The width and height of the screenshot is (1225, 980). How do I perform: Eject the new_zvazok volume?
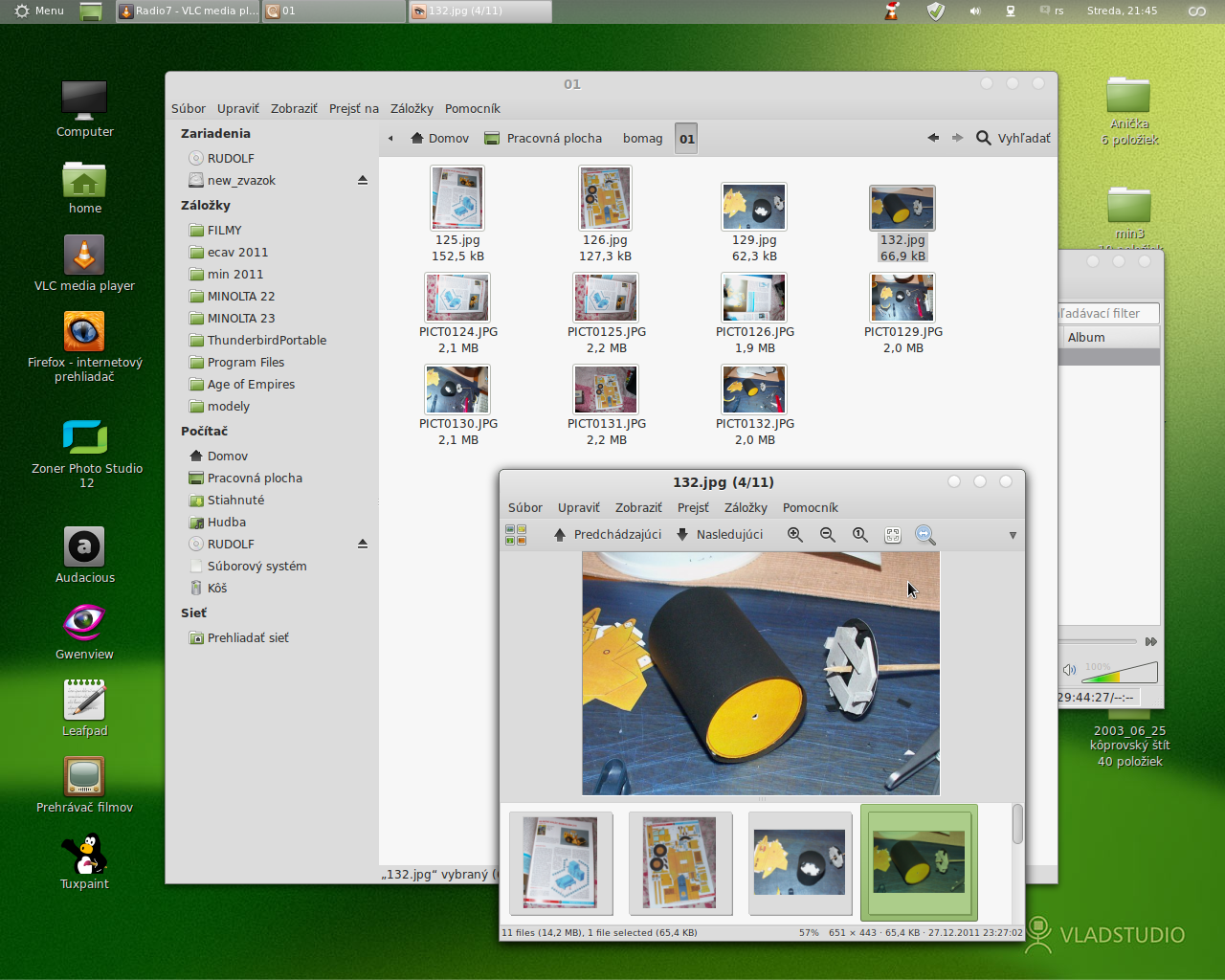[363, 180]
